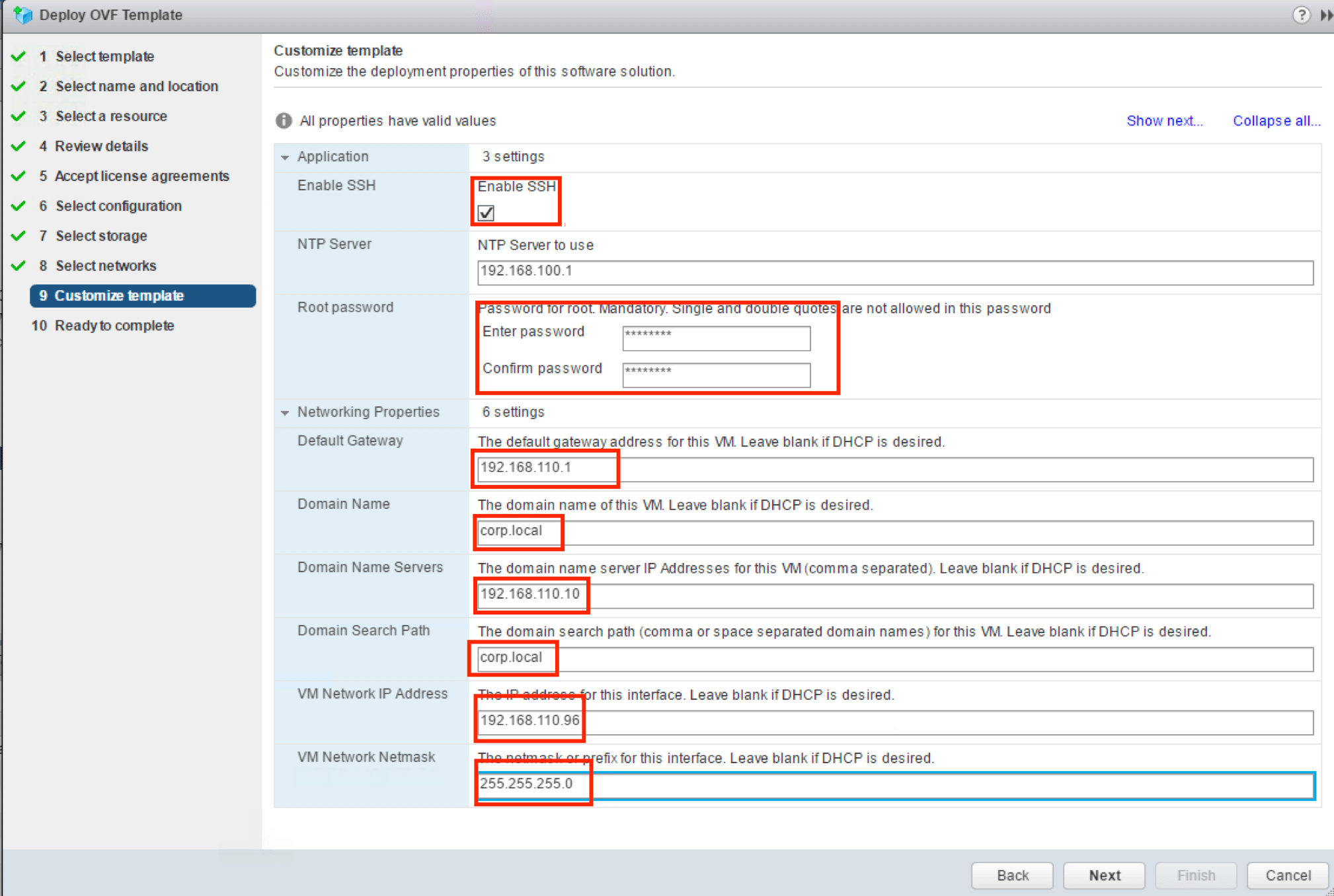1334x896 pixels.
Task: Click the Show next link
Action: [1164, 121]
